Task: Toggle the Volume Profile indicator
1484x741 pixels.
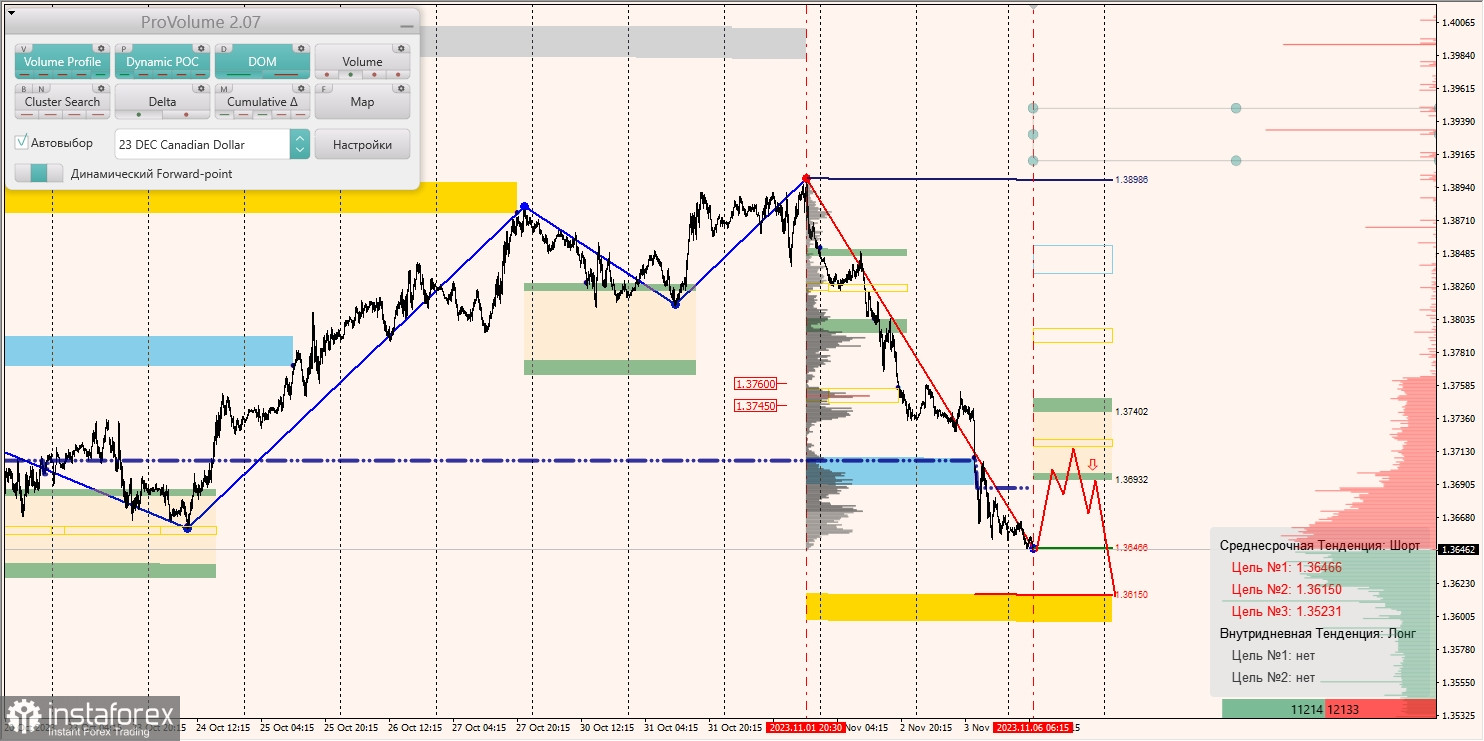Action: [63, 62]
